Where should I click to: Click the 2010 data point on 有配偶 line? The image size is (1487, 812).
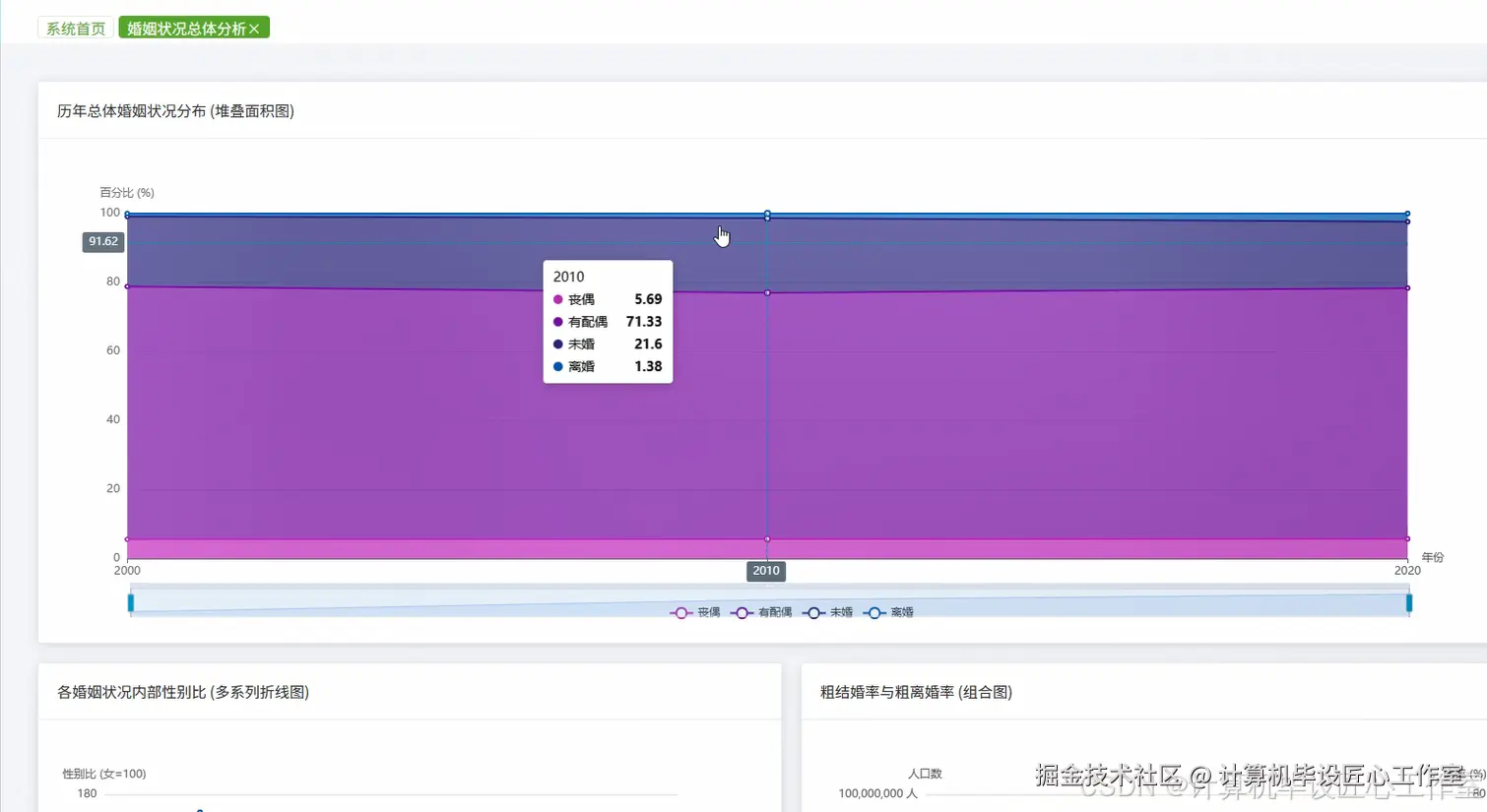coord(767,292)
